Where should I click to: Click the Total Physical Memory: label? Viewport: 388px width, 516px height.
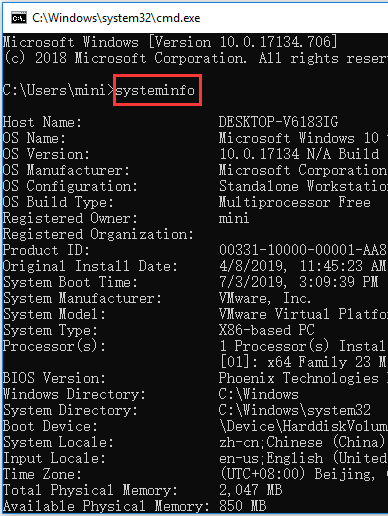tap(90, 490)
